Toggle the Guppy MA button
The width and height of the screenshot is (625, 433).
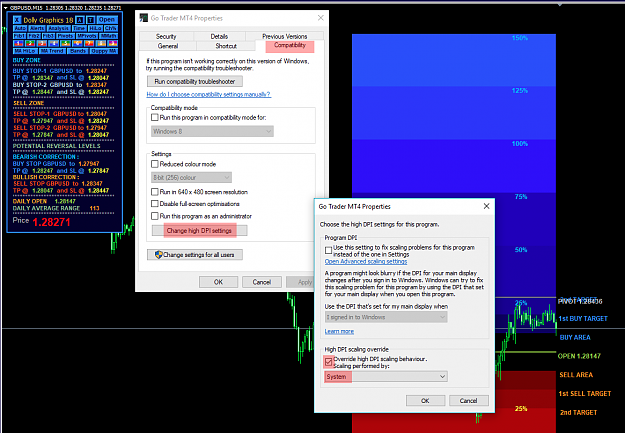[x=104, y=51]
